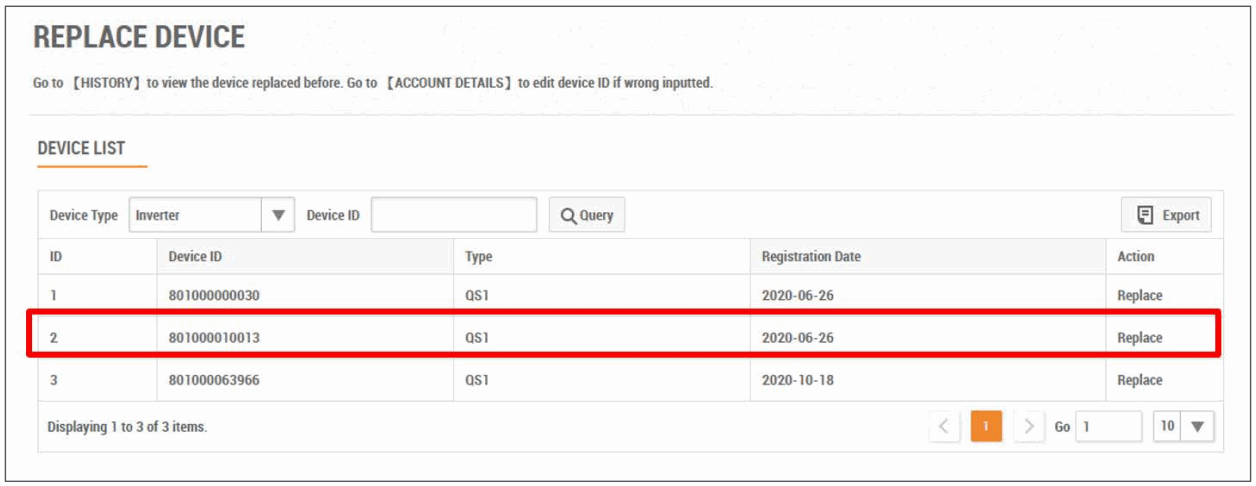Export the device list

point(1166,215)
